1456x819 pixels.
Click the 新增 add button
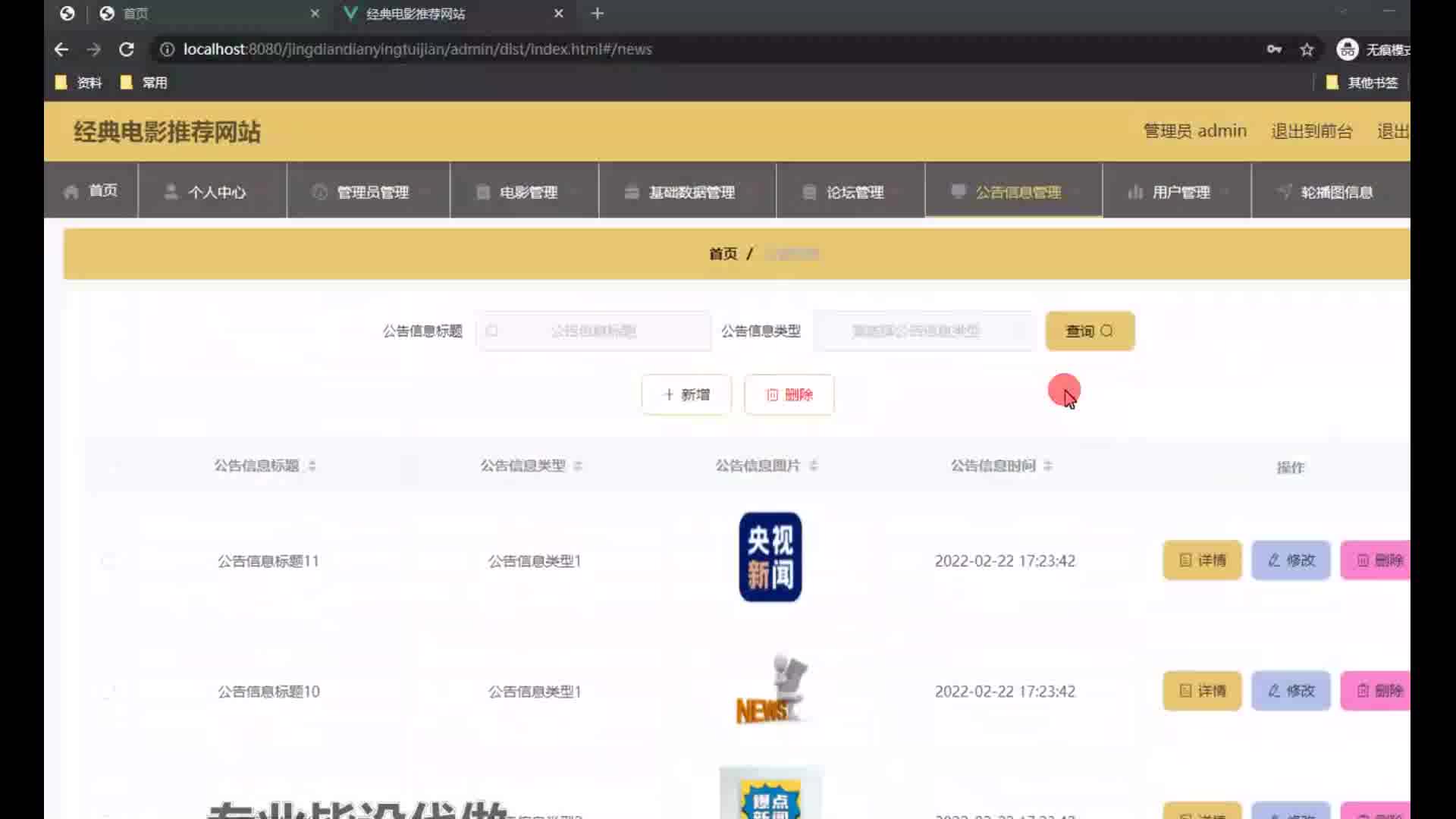pos(686,394)
